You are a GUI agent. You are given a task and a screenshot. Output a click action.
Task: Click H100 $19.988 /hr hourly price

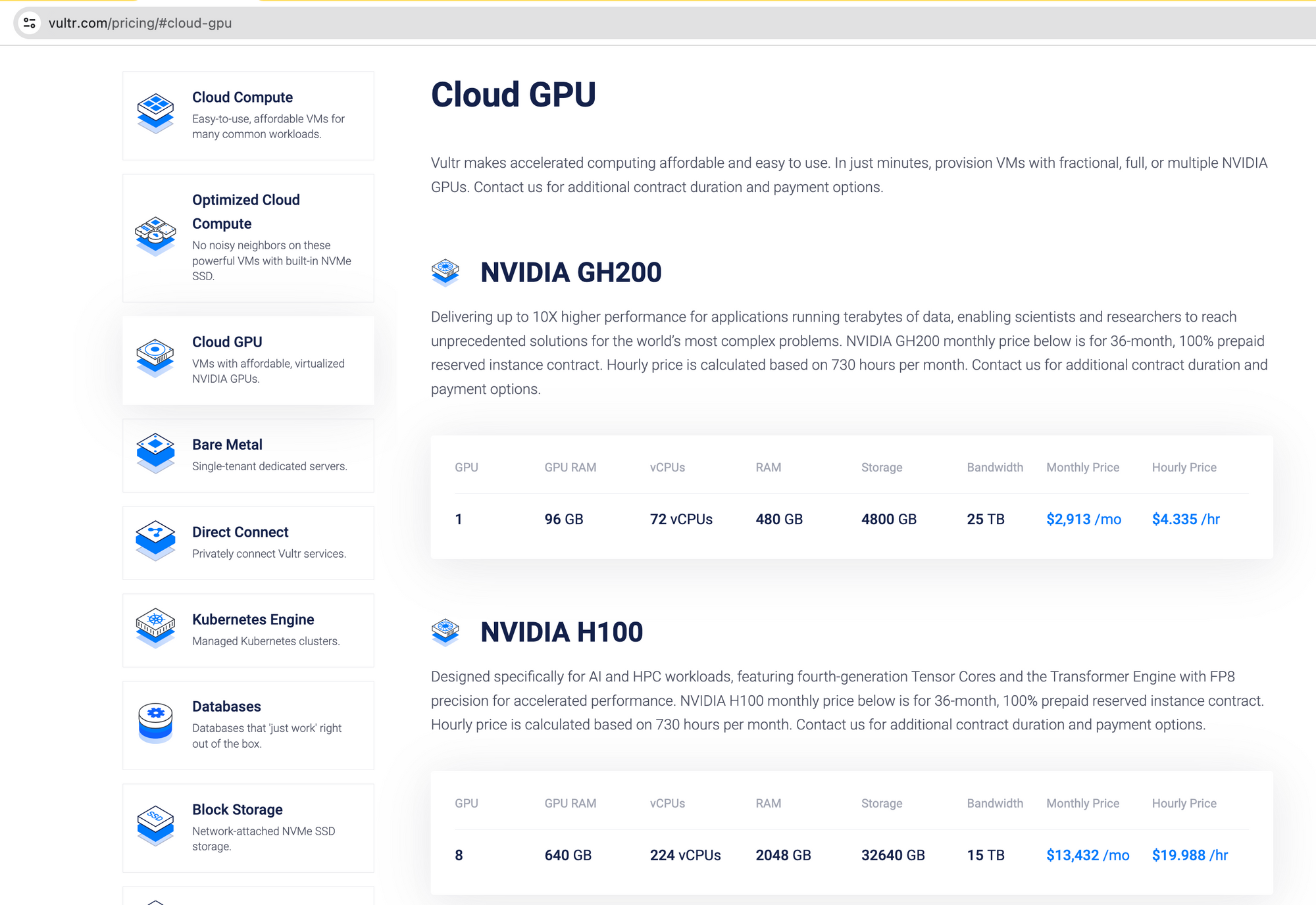click(x=1189, y=855)
